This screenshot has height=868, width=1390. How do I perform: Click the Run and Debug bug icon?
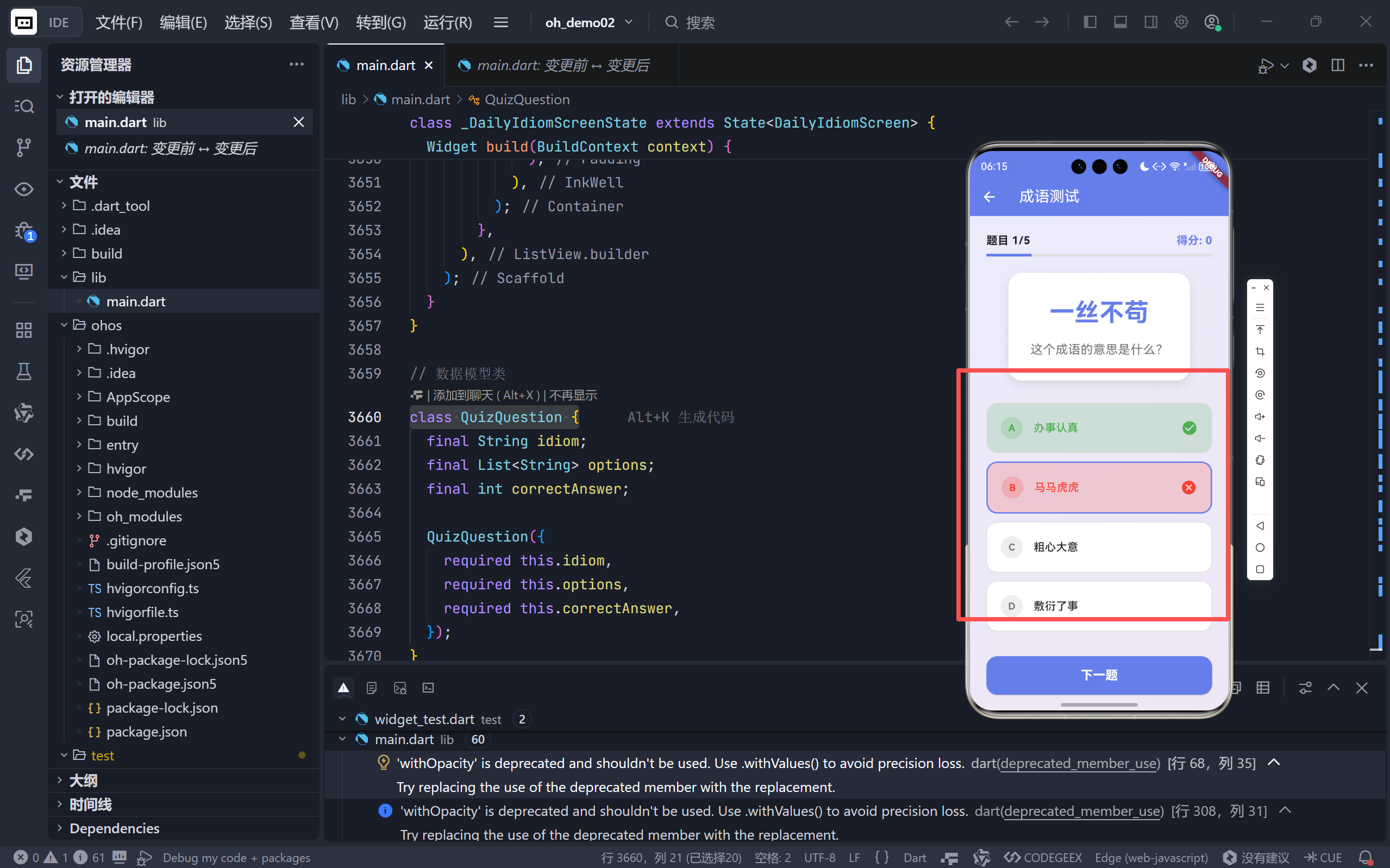[23, 231]
